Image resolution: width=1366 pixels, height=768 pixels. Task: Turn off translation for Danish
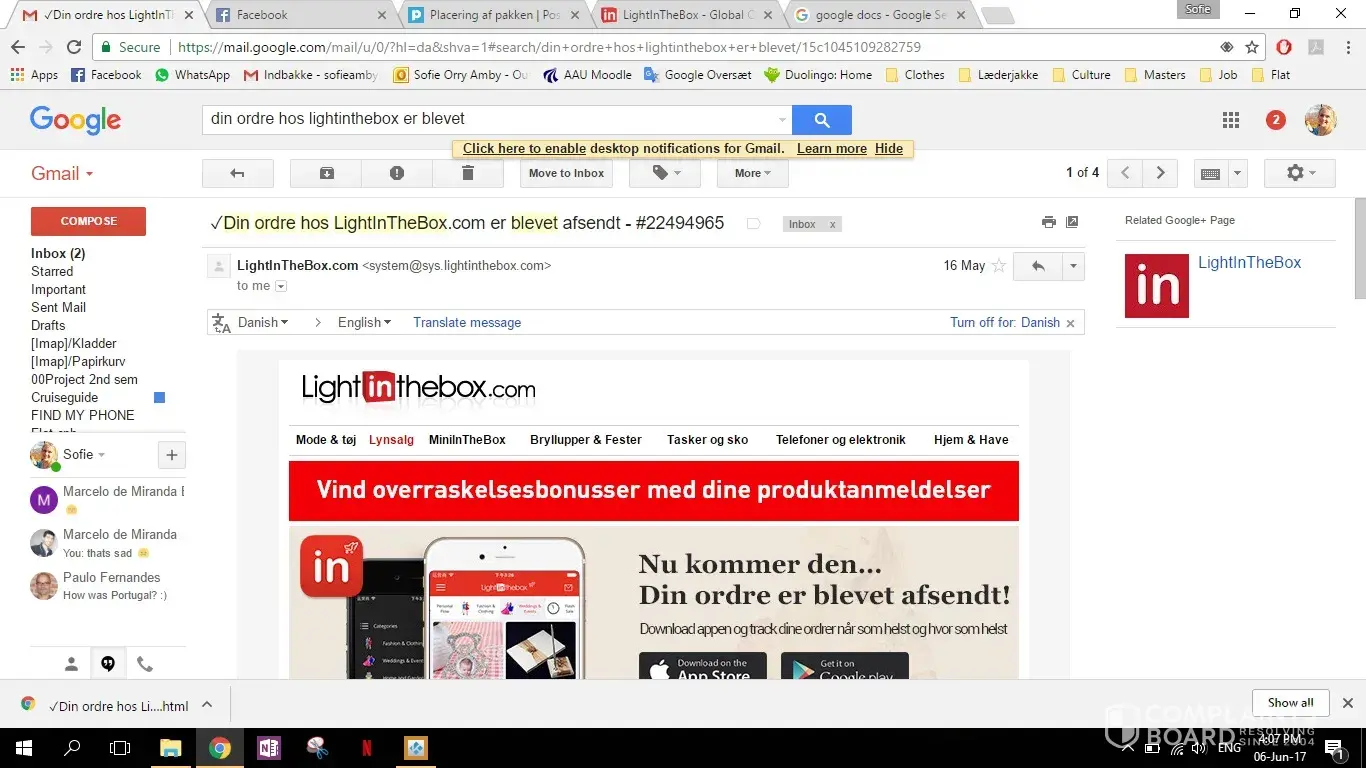pyautogui.click(x=1004, y=323)
